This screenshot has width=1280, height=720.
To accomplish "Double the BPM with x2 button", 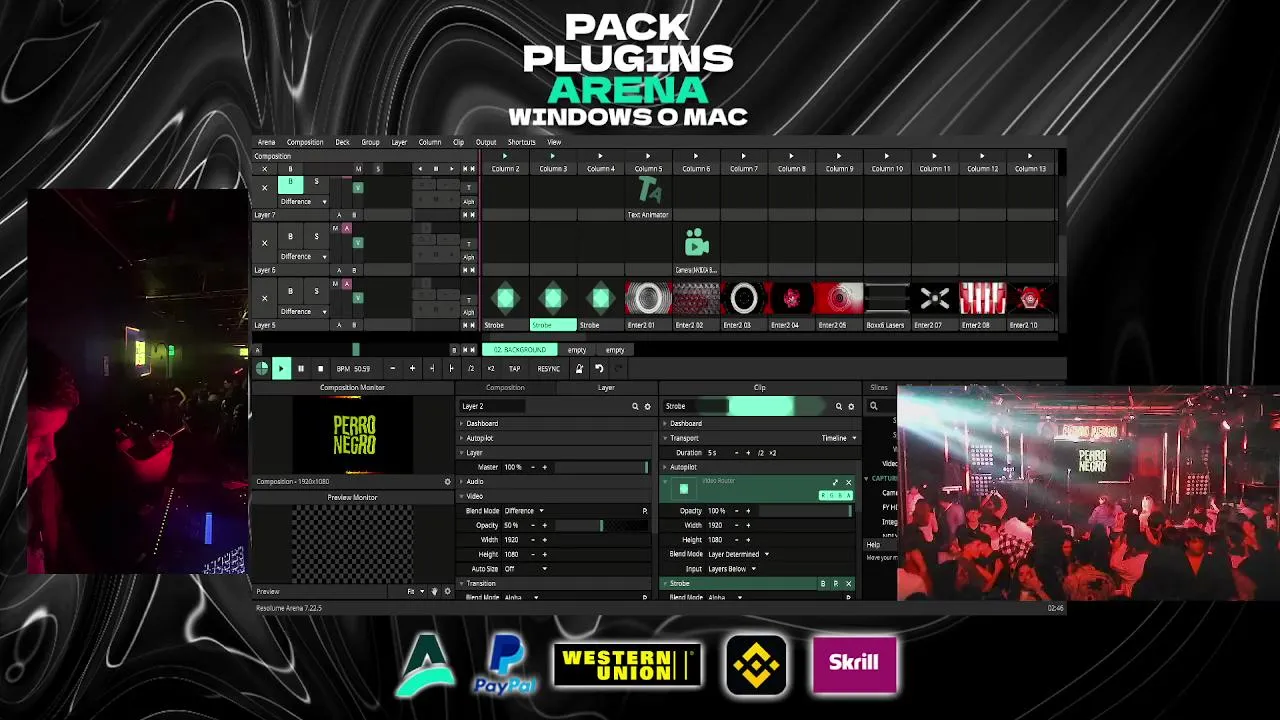I will click(490, 369).
